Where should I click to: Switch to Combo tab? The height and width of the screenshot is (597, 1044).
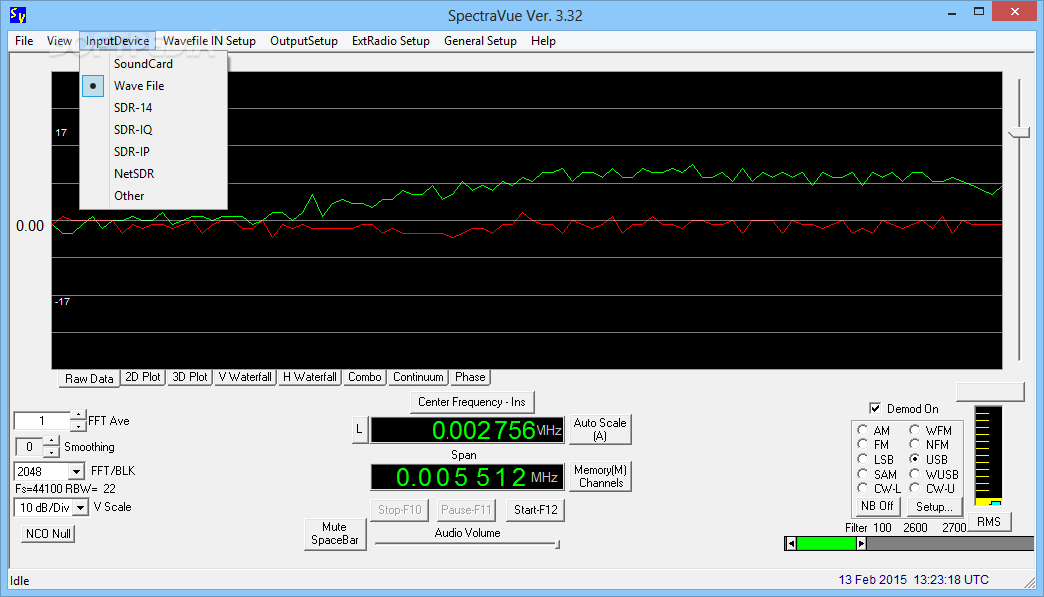365,377
